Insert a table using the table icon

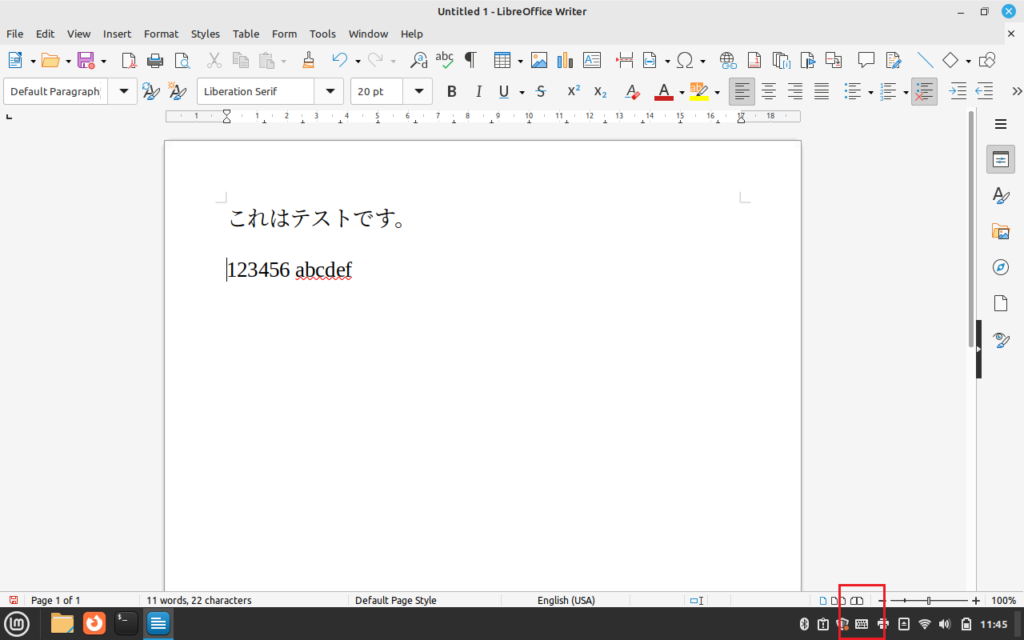tap(502, 61)
